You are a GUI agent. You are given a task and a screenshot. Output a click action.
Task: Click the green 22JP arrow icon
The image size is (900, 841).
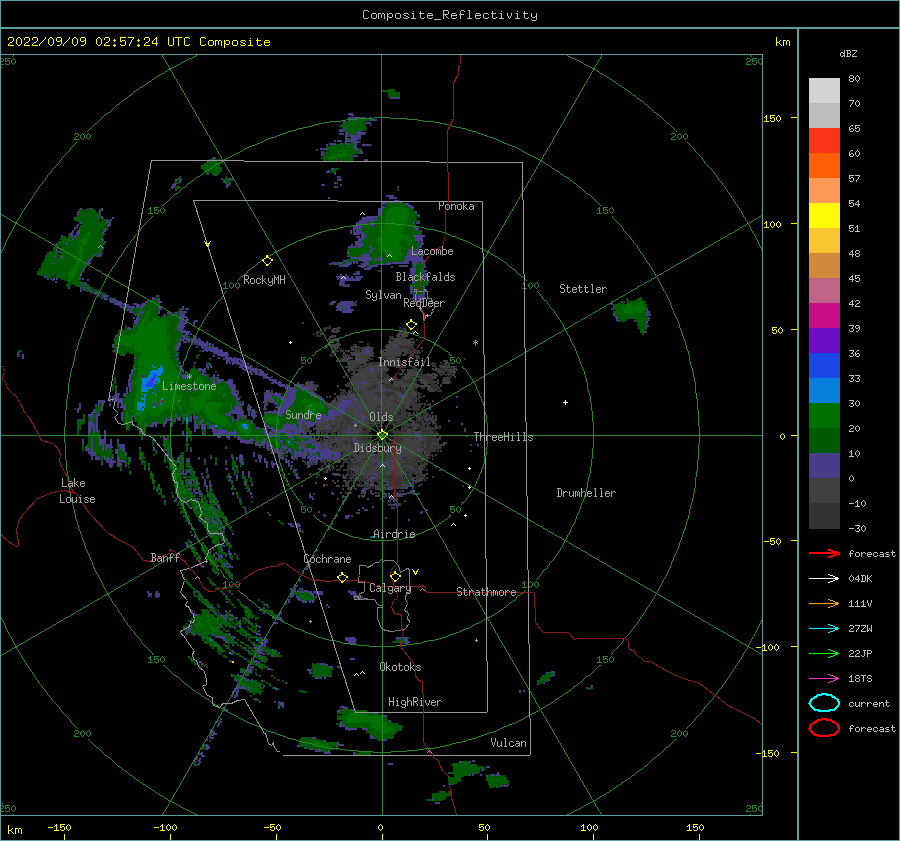(x=824, y=653)
